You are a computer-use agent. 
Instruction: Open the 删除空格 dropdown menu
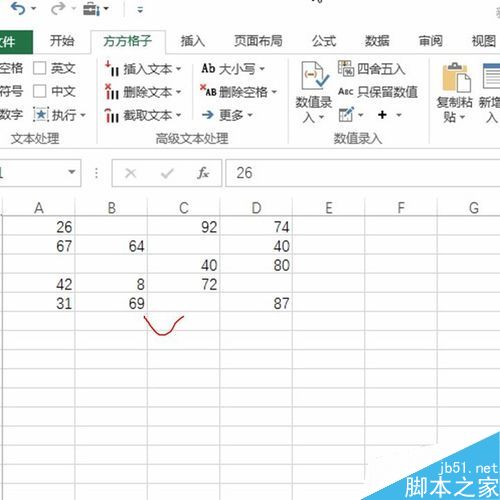pyautogui.click(x=274, y=92)
